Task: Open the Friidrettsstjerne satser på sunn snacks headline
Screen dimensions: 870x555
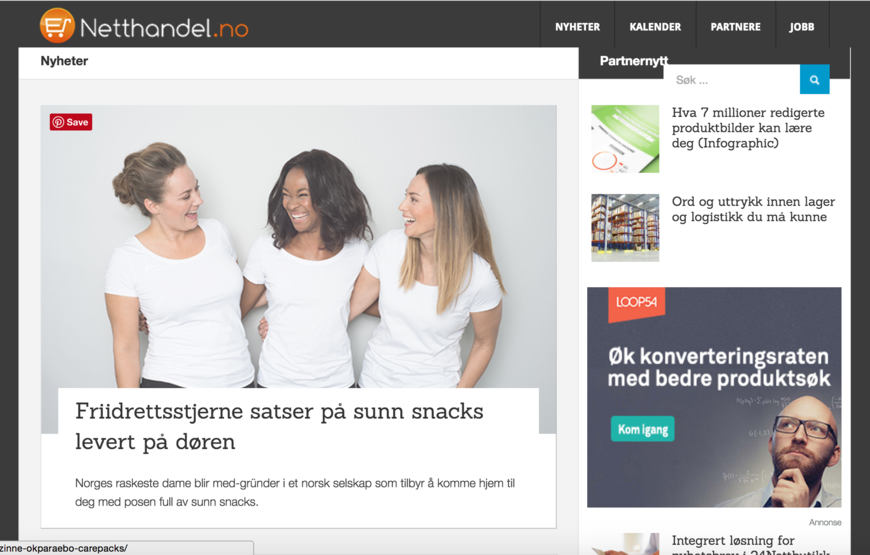Action: point(279,426)
